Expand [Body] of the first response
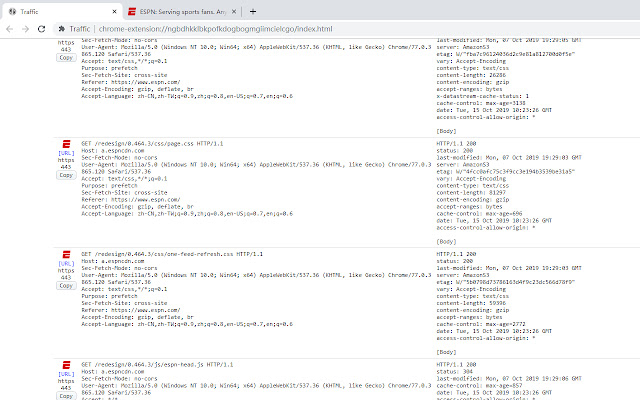The image size is (640, 400). 449,130
